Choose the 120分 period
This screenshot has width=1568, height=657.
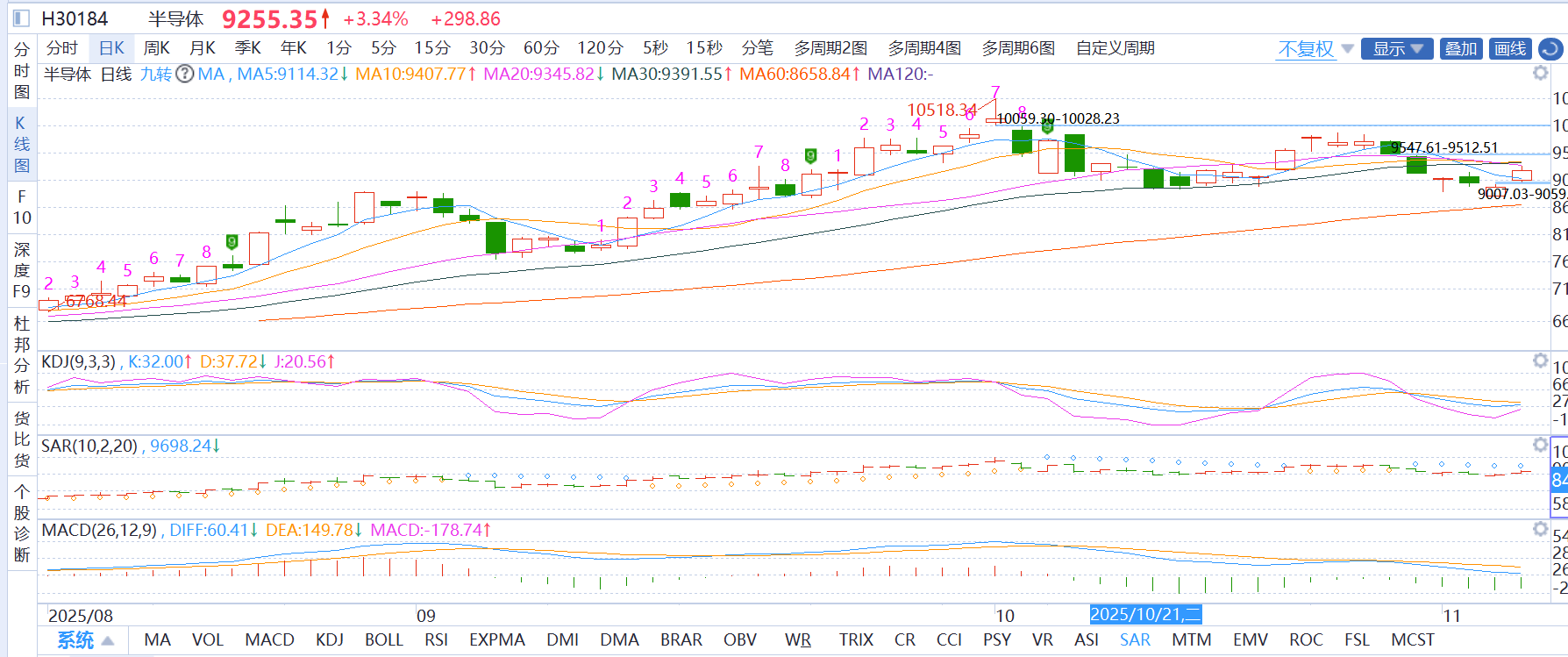click(600, 48)
